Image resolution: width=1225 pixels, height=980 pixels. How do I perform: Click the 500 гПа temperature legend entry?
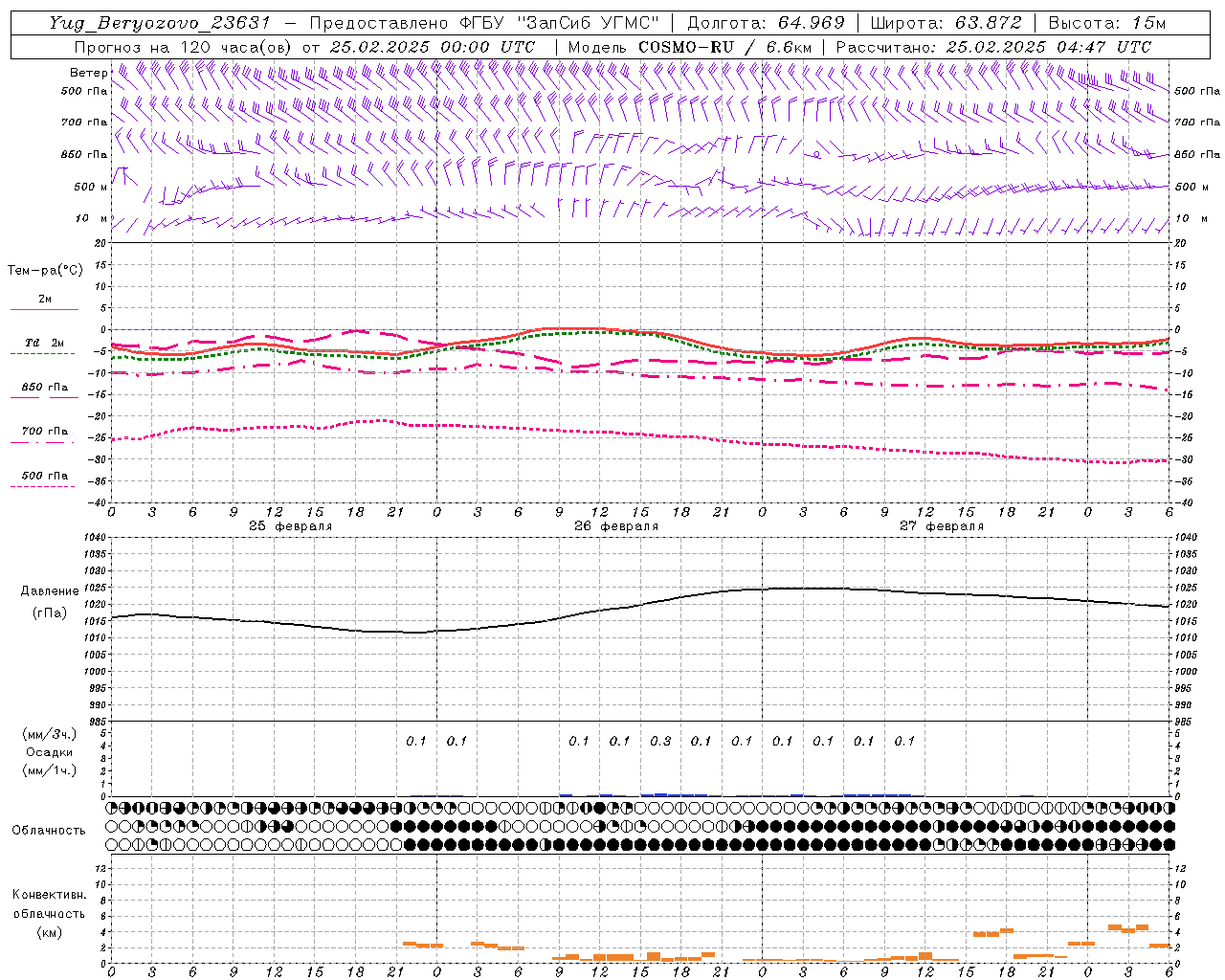pos(45,476)
